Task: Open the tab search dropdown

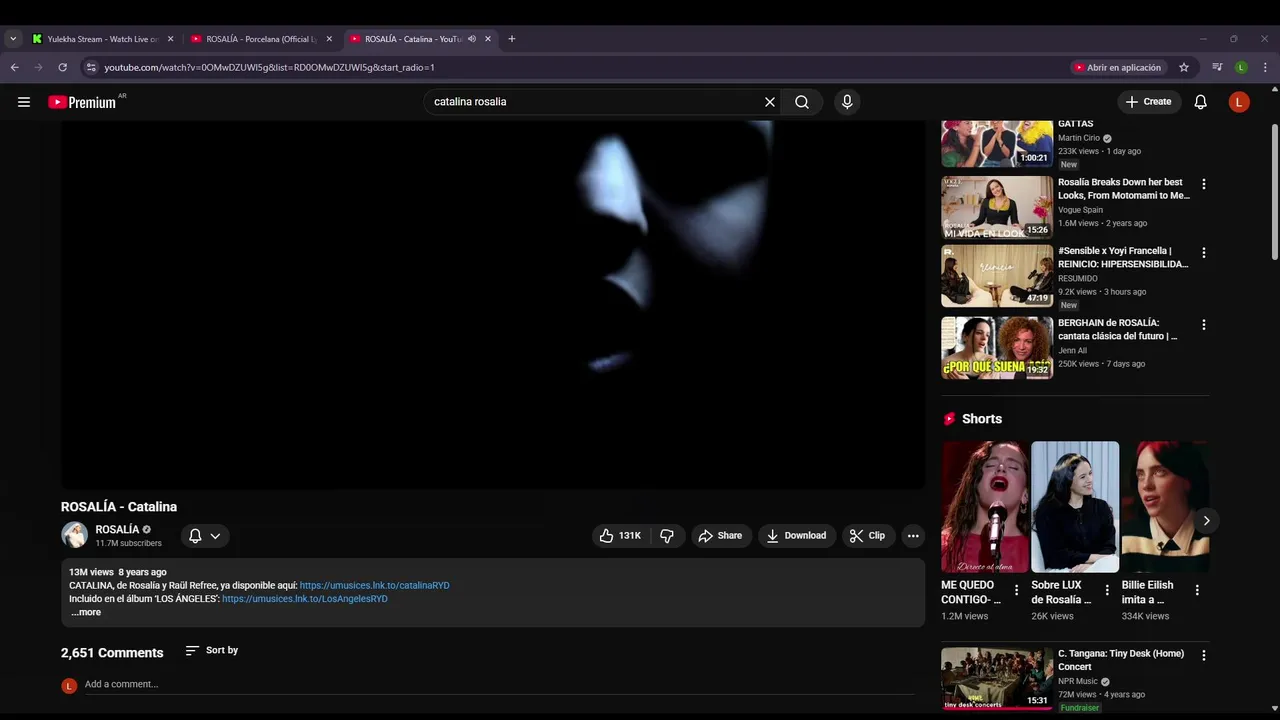Action: point(13,39)
